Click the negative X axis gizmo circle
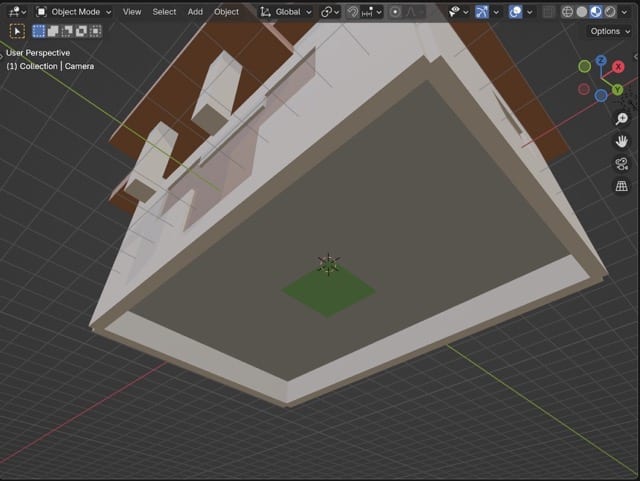 (x=584, y=89)
